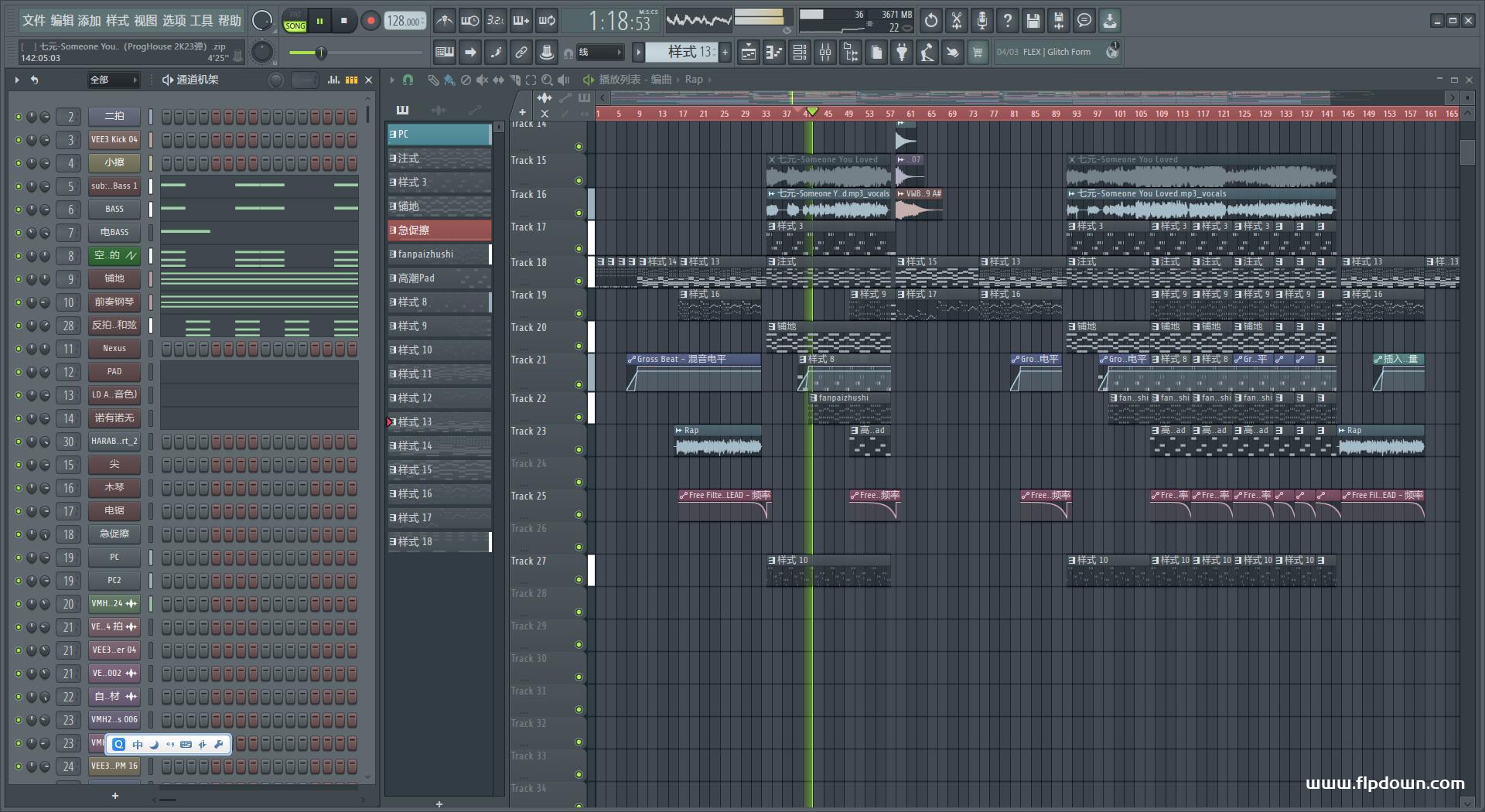
Task: Toggle first step of 二拍 channel
Action: coord(167,117)
